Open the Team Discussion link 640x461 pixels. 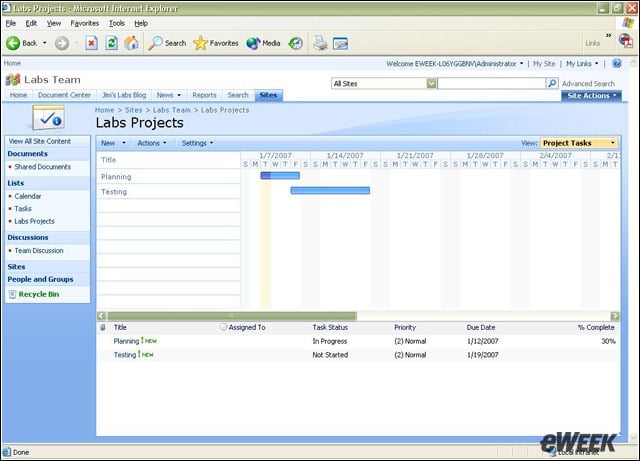[x=39, y=250]
